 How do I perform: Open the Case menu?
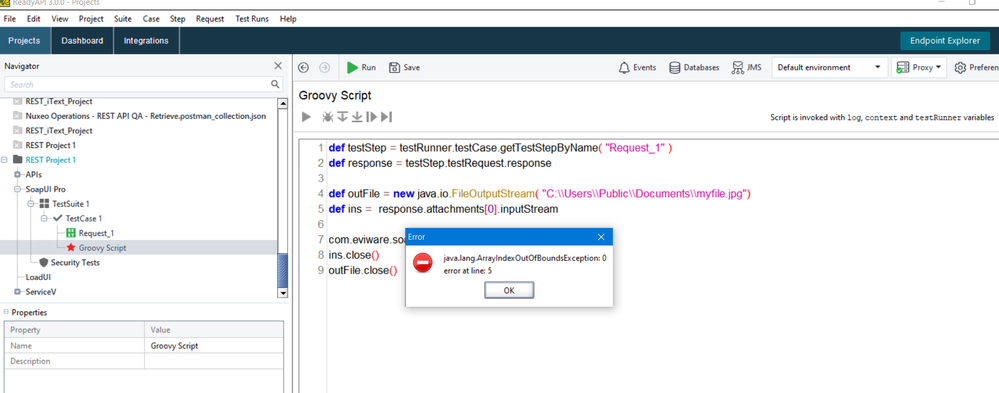coord(151,19)
